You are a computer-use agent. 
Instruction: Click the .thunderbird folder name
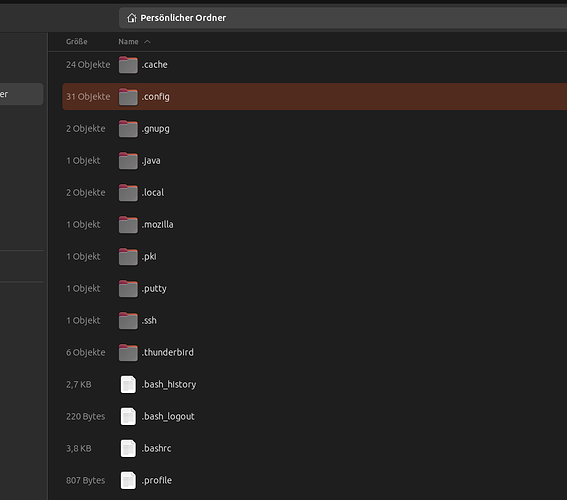click(x=167, y=352)
